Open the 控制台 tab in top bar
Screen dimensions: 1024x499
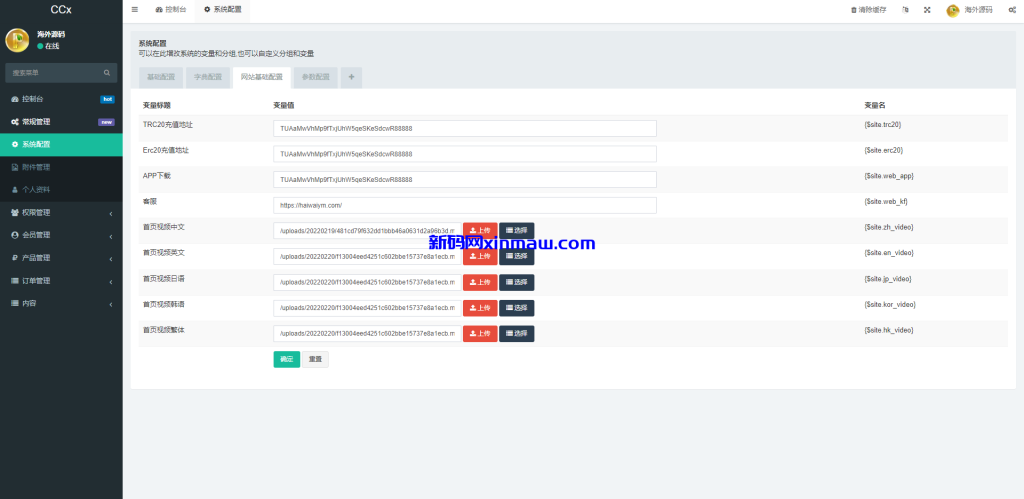pyautogui.click(x=170, y=10)
